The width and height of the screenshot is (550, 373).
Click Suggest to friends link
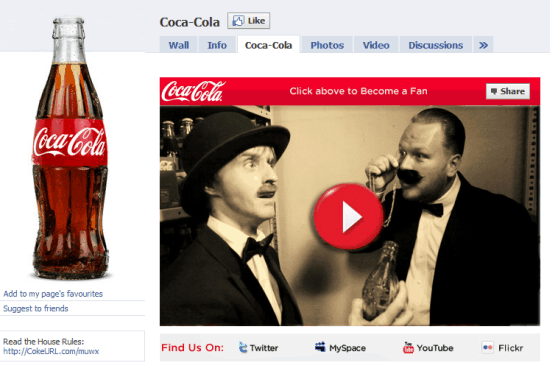pos(36,308)
